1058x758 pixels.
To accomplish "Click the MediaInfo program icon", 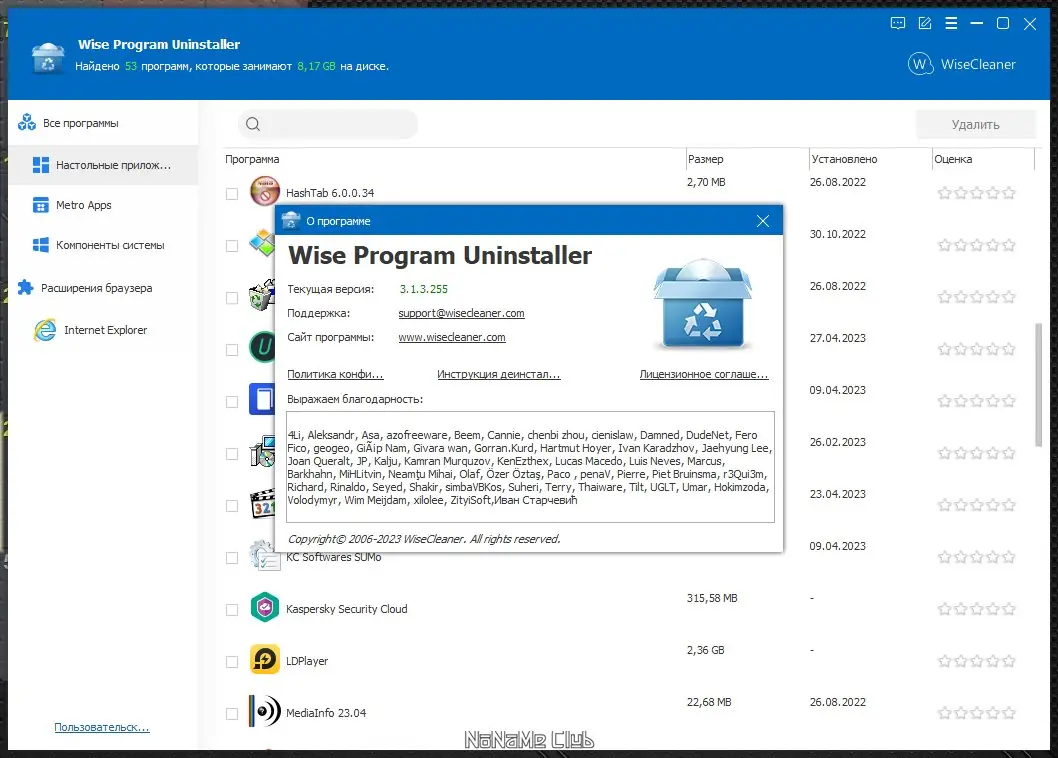I will (264, 711).
